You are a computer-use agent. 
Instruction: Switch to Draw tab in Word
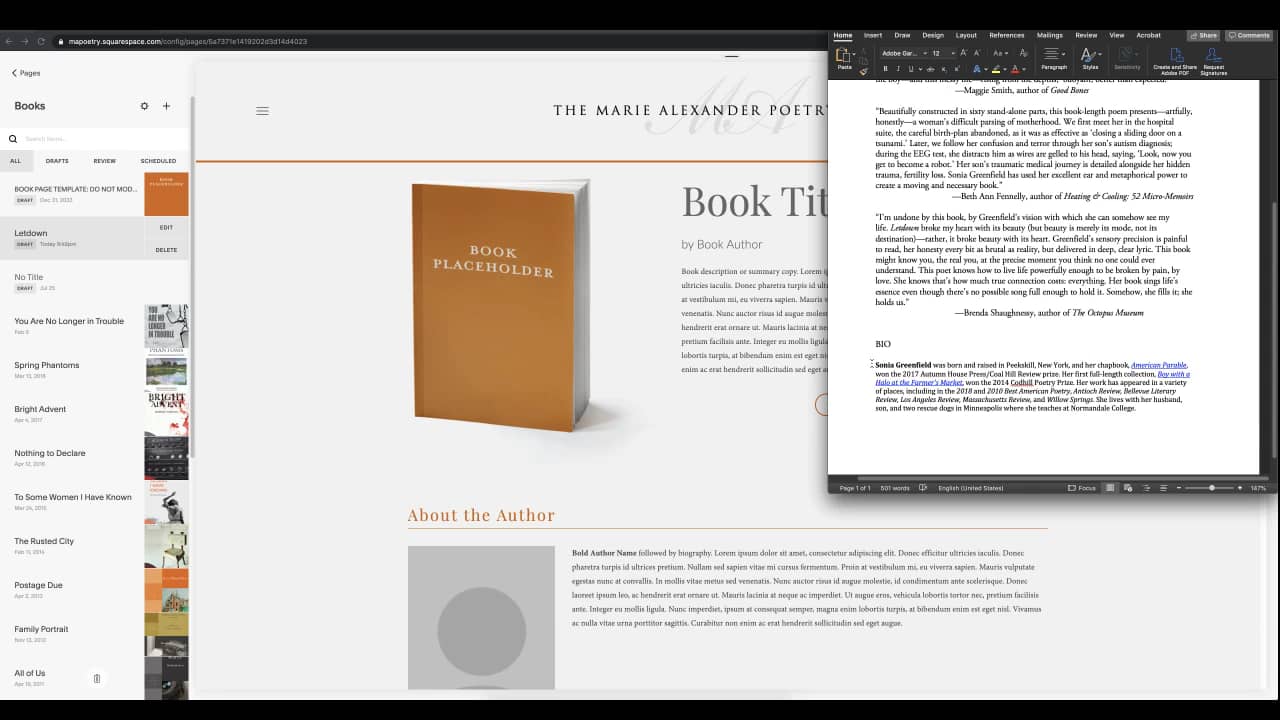[x=902, y=35]
